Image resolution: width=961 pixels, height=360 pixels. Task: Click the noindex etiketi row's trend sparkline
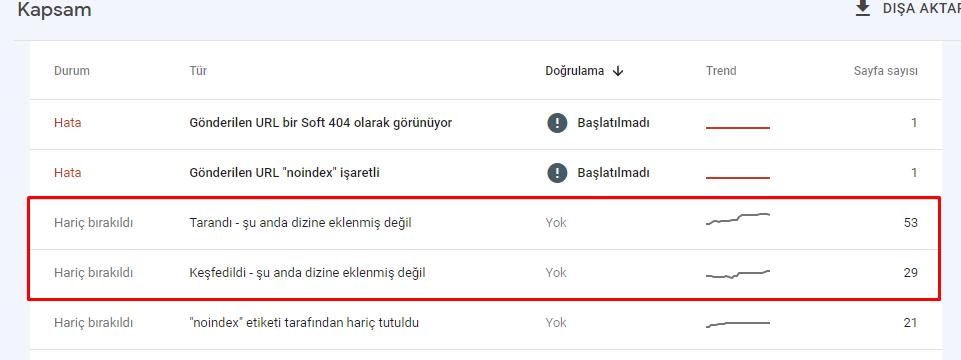pyautogui.click(x=738, y=324)
